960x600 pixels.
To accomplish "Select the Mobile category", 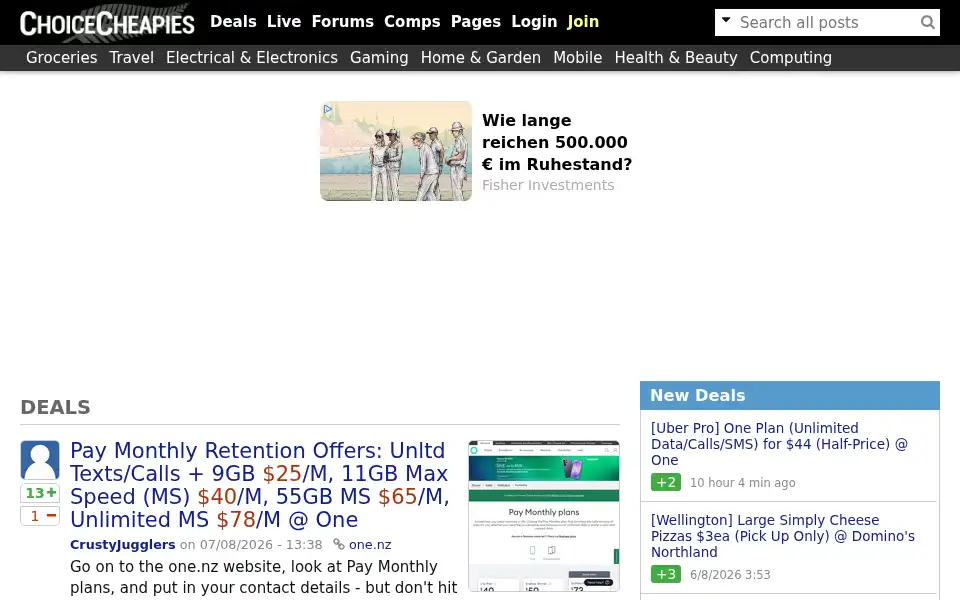I will 577,58.
